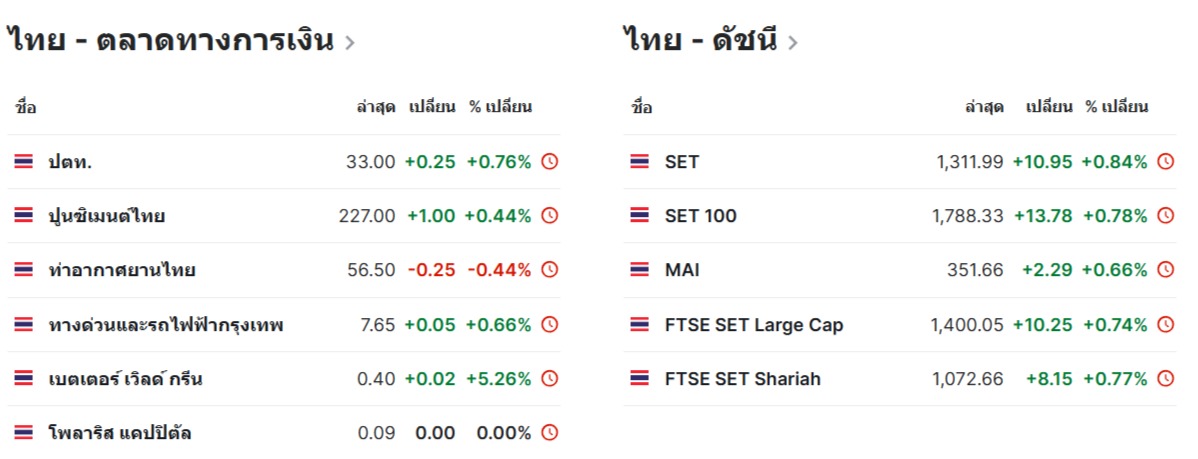Click the clock icon in the เบตเตอร์ เวิลด์ กรีน row
Image resolution: width=1198 pixels, height=459 pixels.
point(549,379)
